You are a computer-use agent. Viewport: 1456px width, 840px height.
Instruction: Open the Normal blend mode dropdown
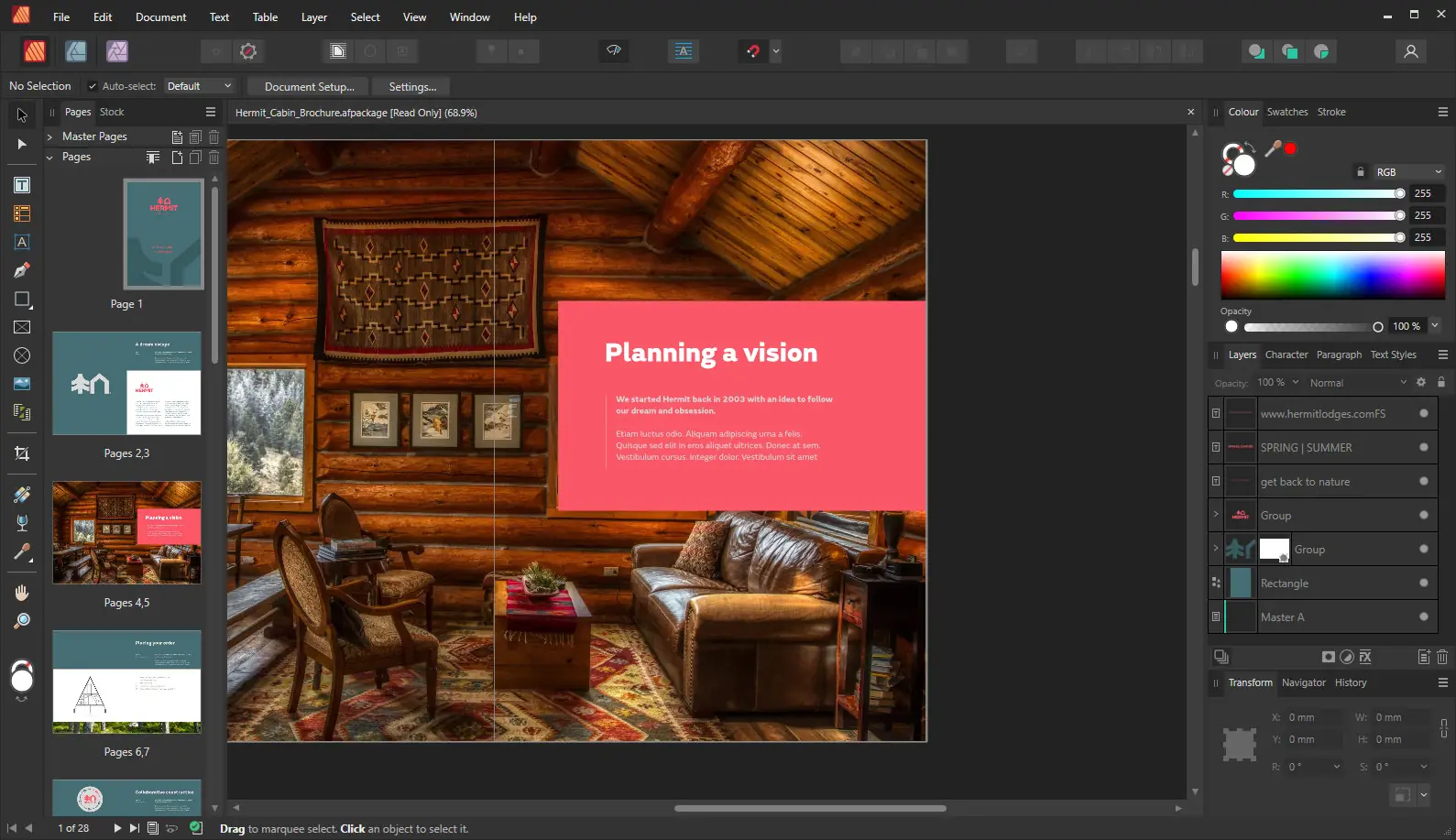click(1357, 383)
